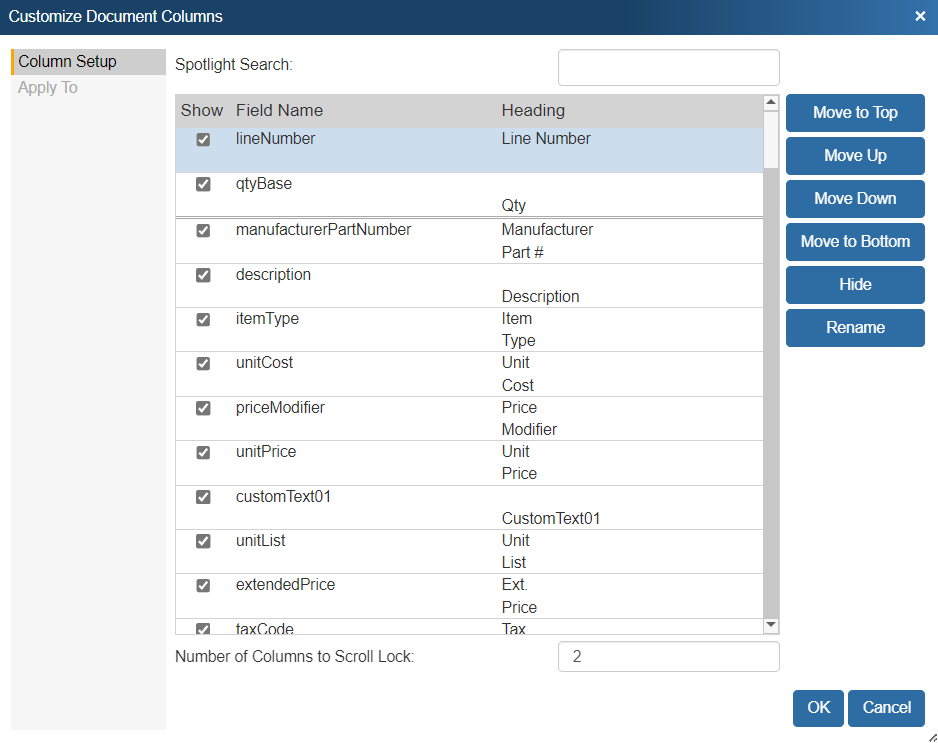
Task: Click the Hide button
Action: pyautogui.click(x=855, y=285)
